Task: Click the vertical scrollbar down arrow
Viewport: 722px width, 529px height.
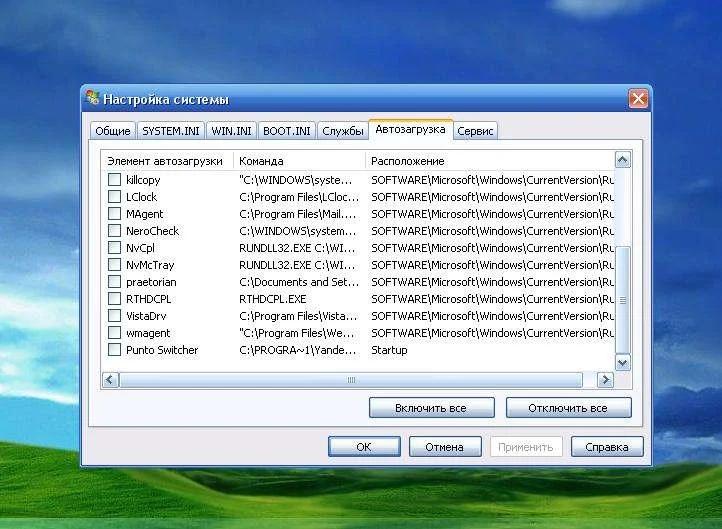Action: [x=623, y=363]
